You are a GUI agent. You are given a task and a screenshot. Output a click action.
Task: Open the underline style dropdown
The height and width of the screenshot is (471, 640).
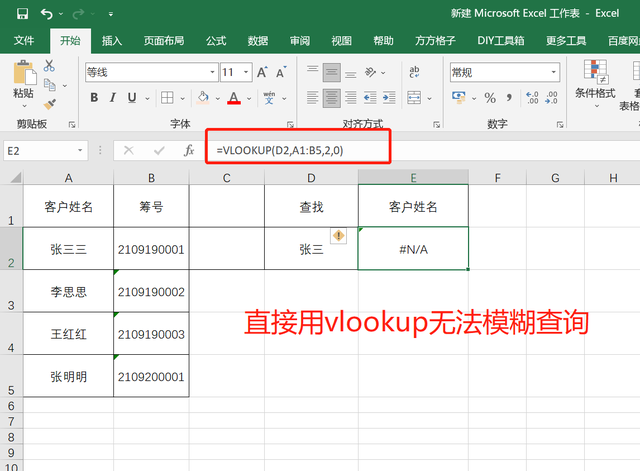click(147, 98)
